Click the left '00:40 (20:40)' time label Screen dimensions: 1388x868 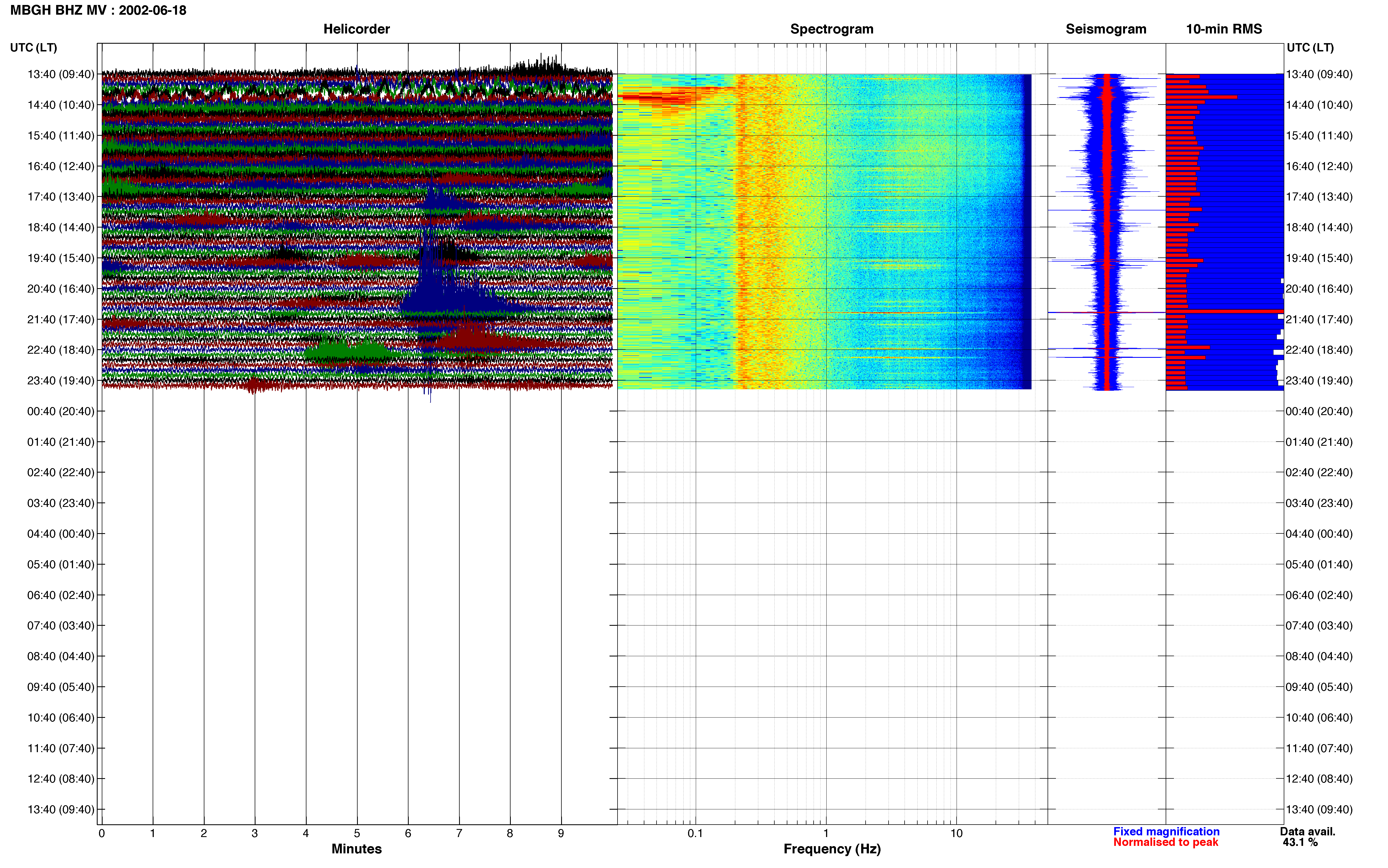tap(61, 411)
